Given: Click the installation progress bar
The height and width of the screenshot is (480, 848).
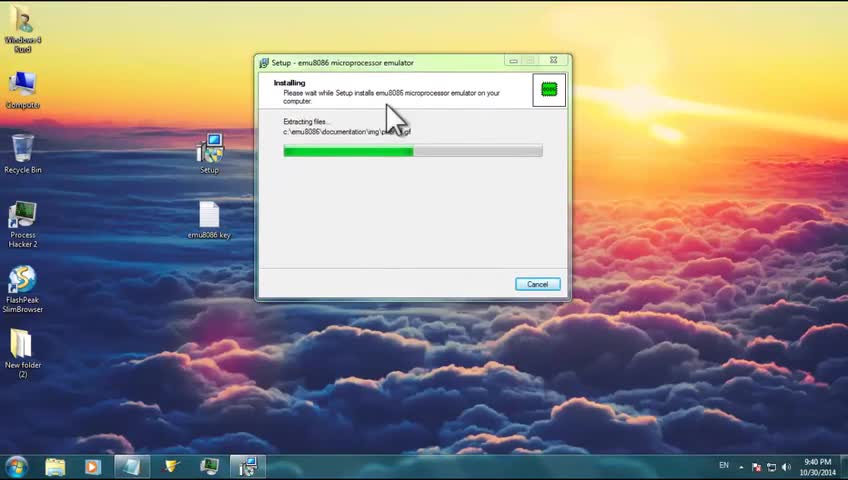Looking at the screenshot, I should click(413, 151).
